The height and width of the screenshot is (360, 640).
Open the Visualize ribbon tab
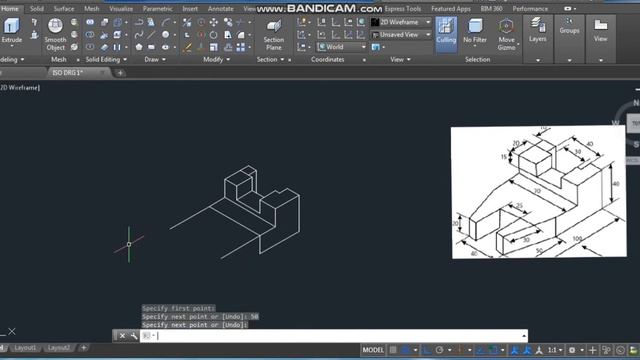pos(121,9)
